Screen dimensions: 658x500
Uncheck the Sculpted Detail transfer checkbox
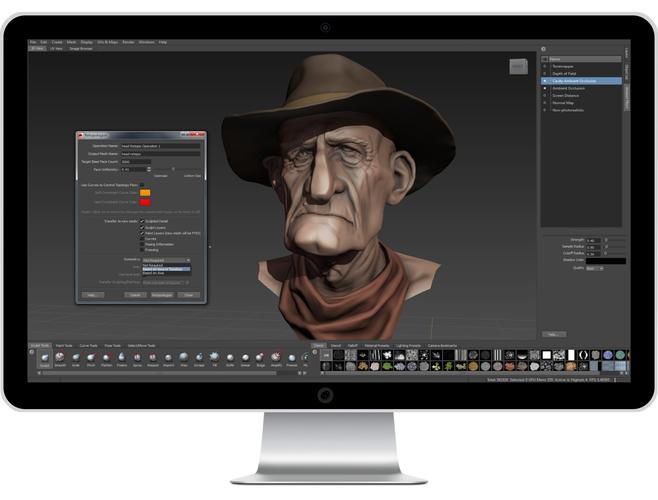(142, 221)
